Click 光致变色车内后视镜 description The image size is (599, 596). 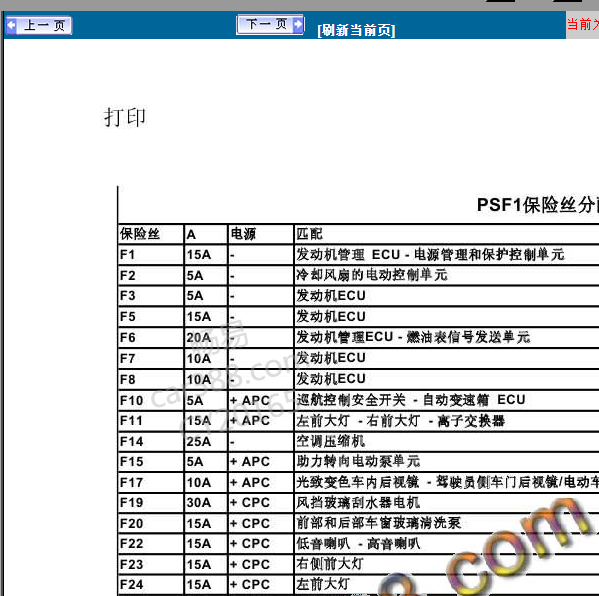(358, 482)
